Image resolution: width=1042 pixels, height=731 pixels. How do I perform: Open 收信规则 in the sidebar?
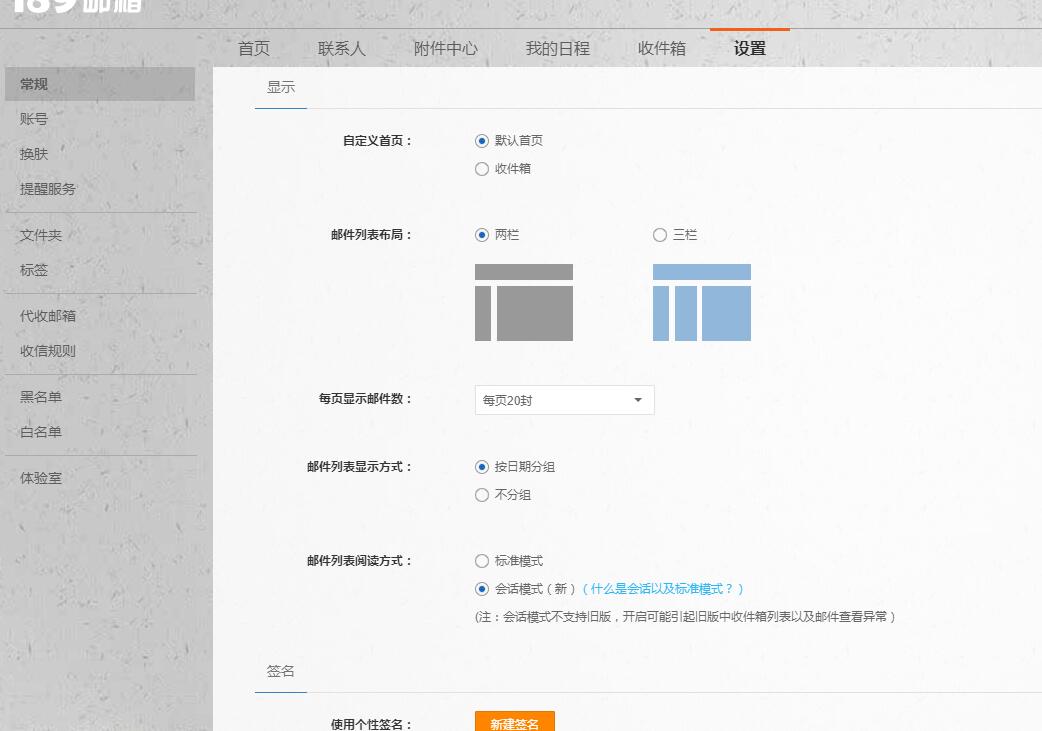pos(48,351)
